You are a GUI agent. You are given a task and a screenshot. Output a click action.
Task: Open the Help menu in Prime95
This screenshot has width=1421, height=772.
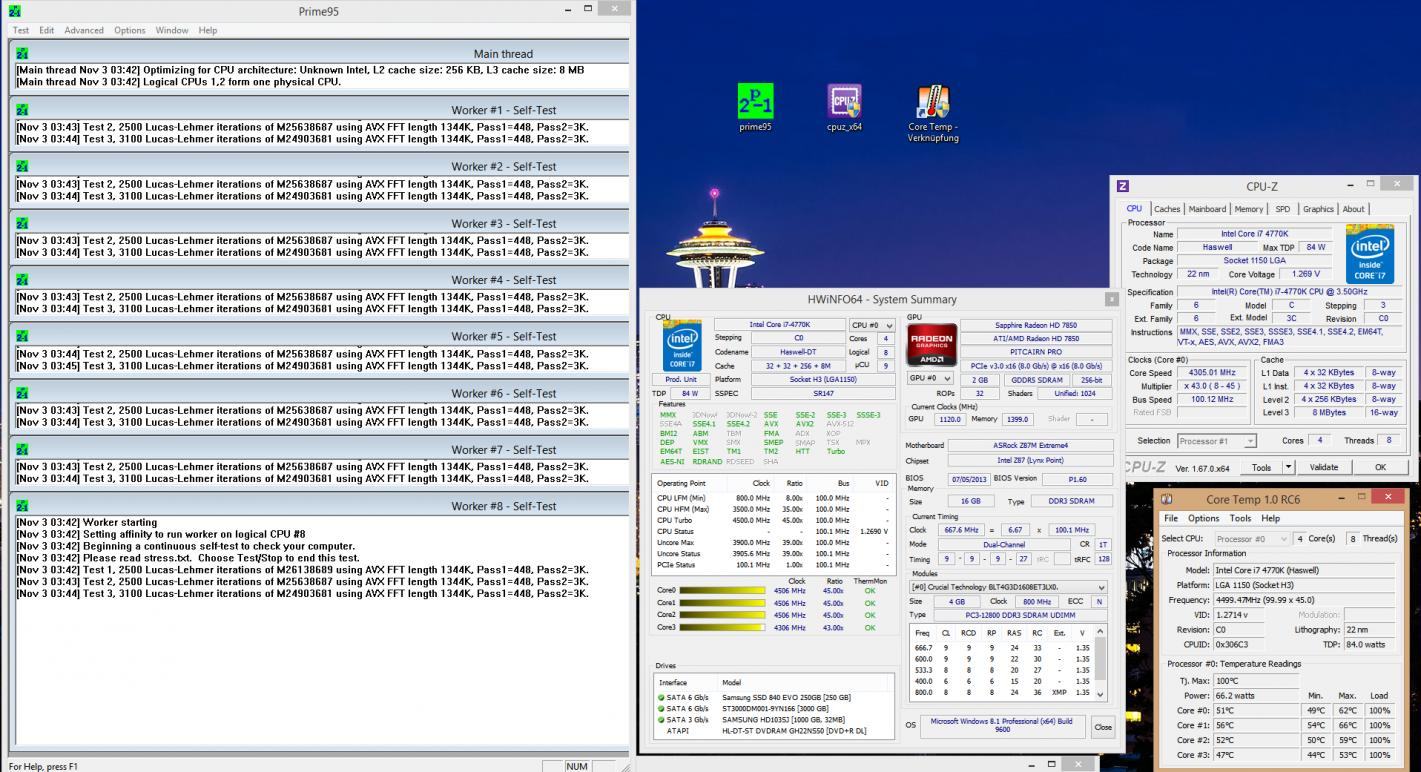[207, 30]
